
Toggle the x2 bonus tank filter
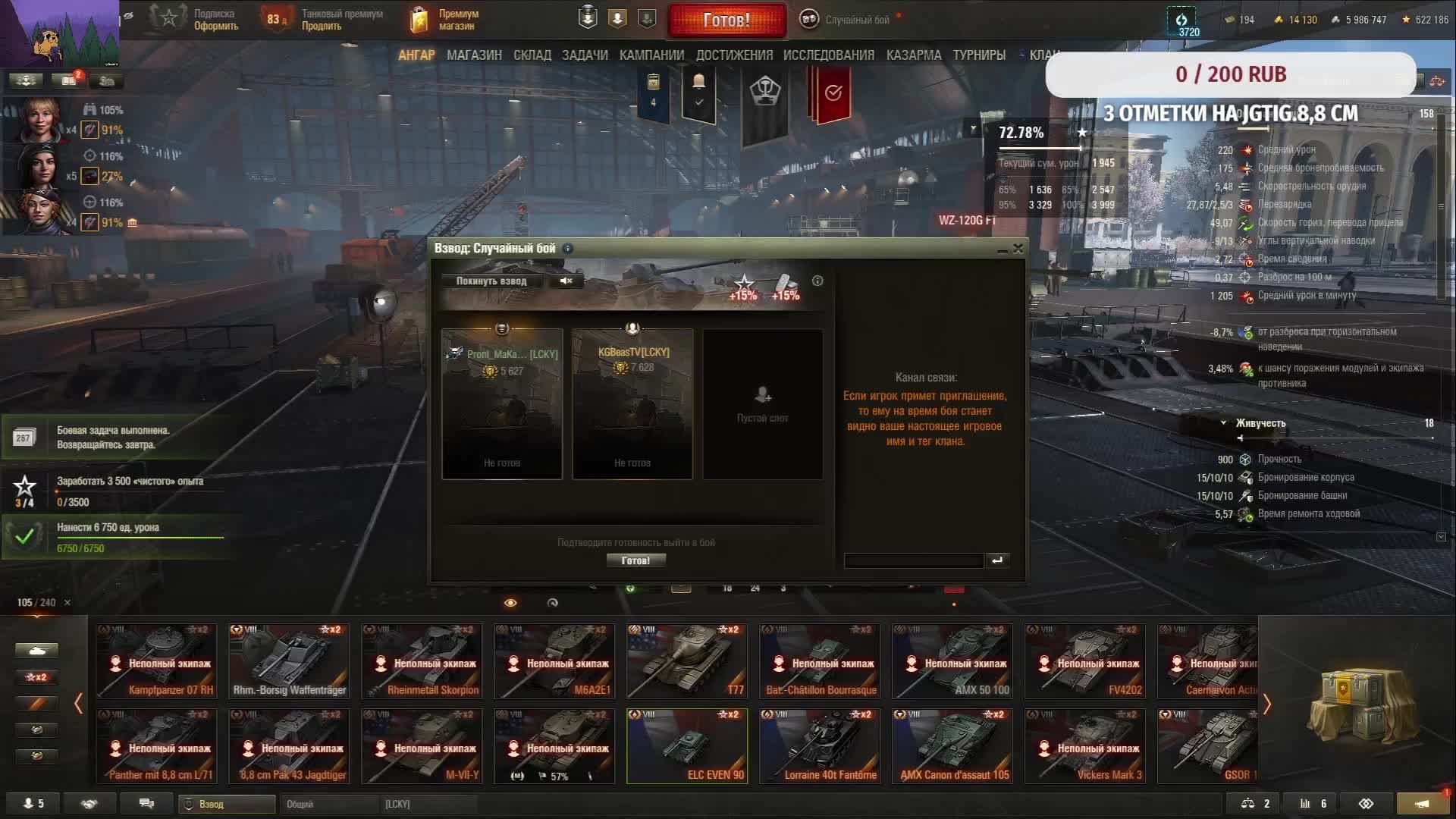pos(36,677)
